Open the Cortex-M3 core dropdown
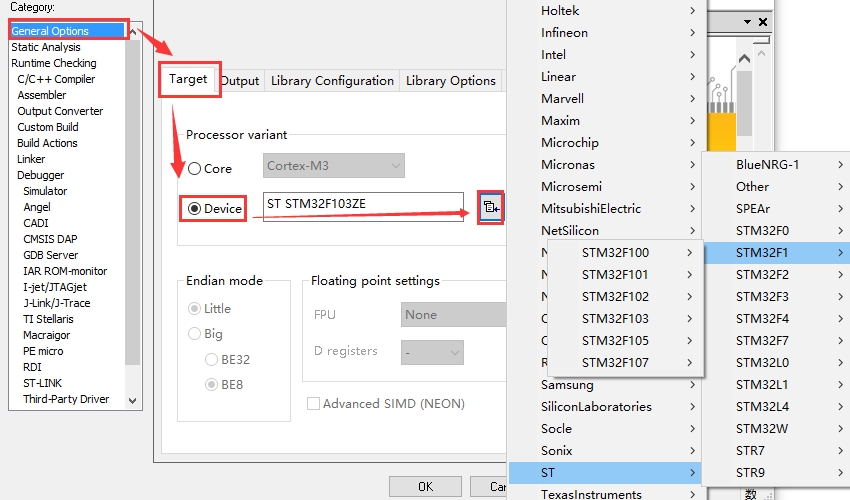850x500 pixels. [334, 165]
